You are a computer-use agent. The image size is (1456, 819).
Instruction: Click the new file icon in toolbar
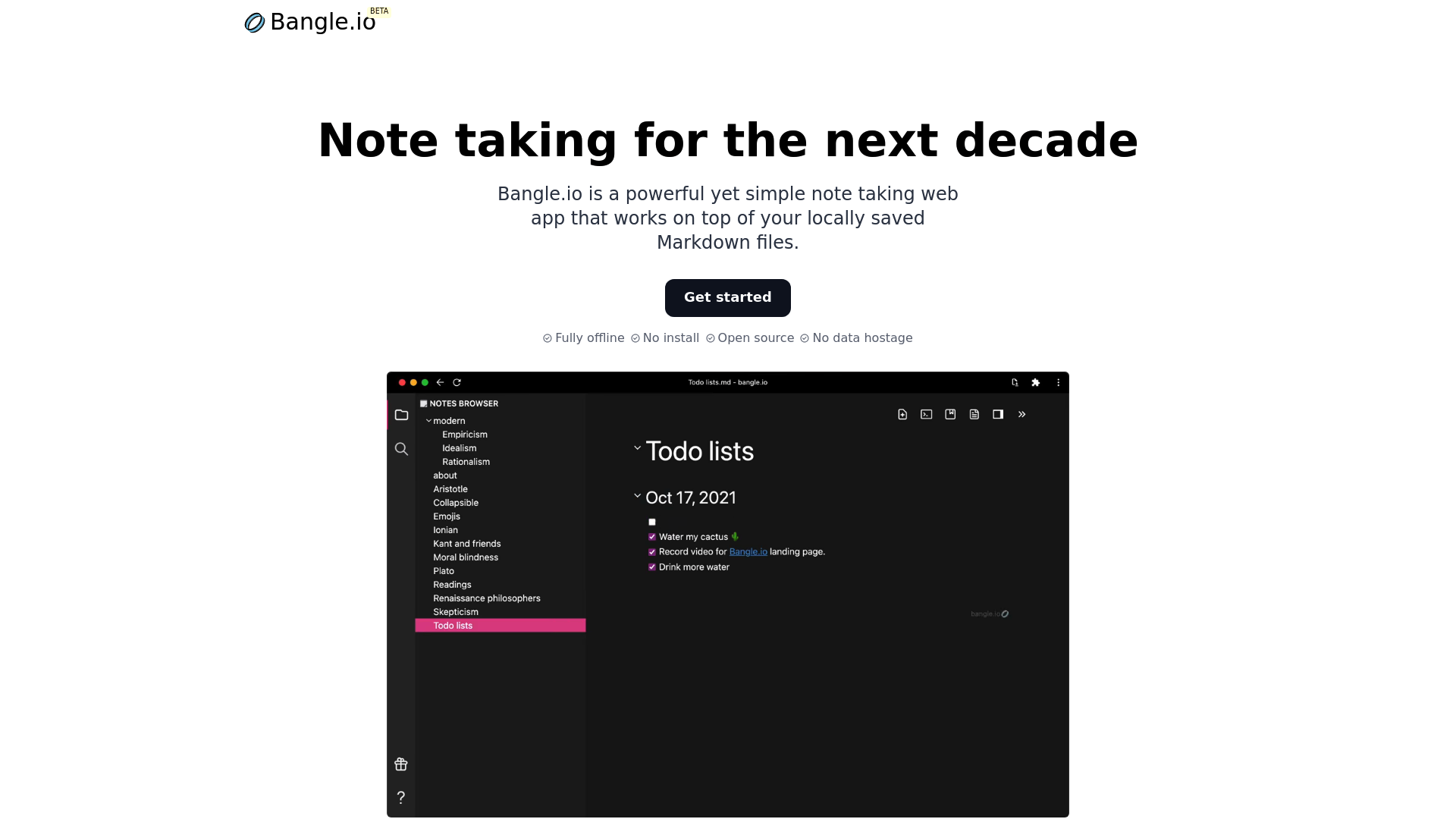point(902,414)
